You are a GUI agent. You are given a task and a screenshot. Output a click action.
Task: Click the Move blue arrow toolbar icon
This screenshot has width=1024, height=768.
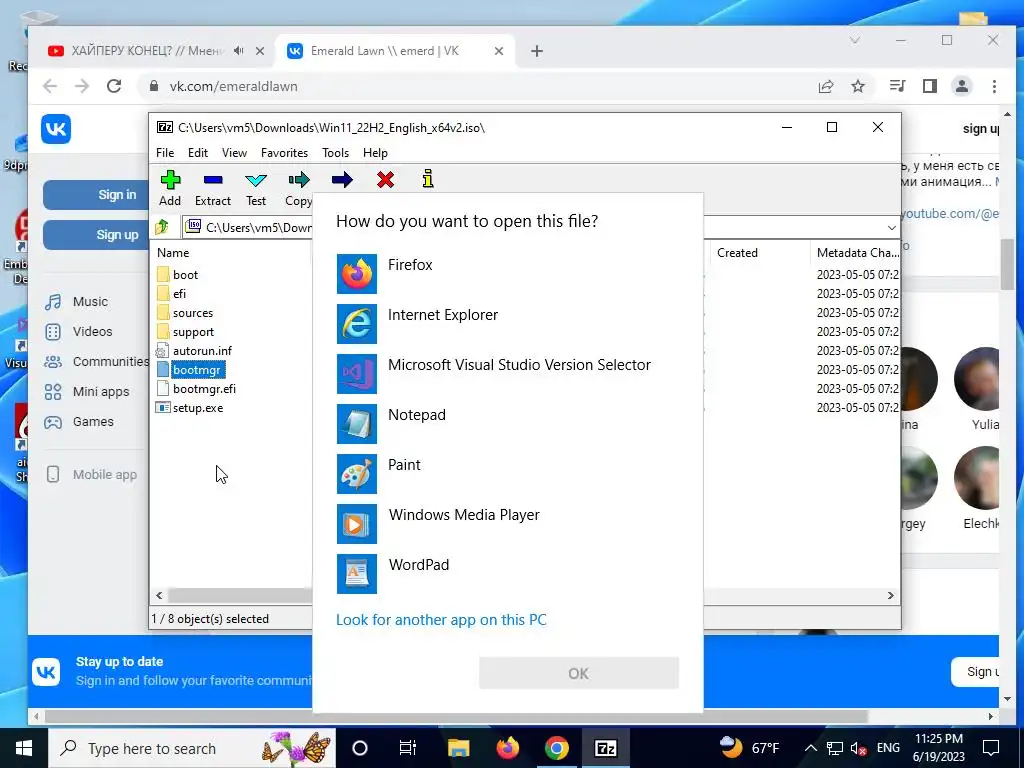coord(342,180)
